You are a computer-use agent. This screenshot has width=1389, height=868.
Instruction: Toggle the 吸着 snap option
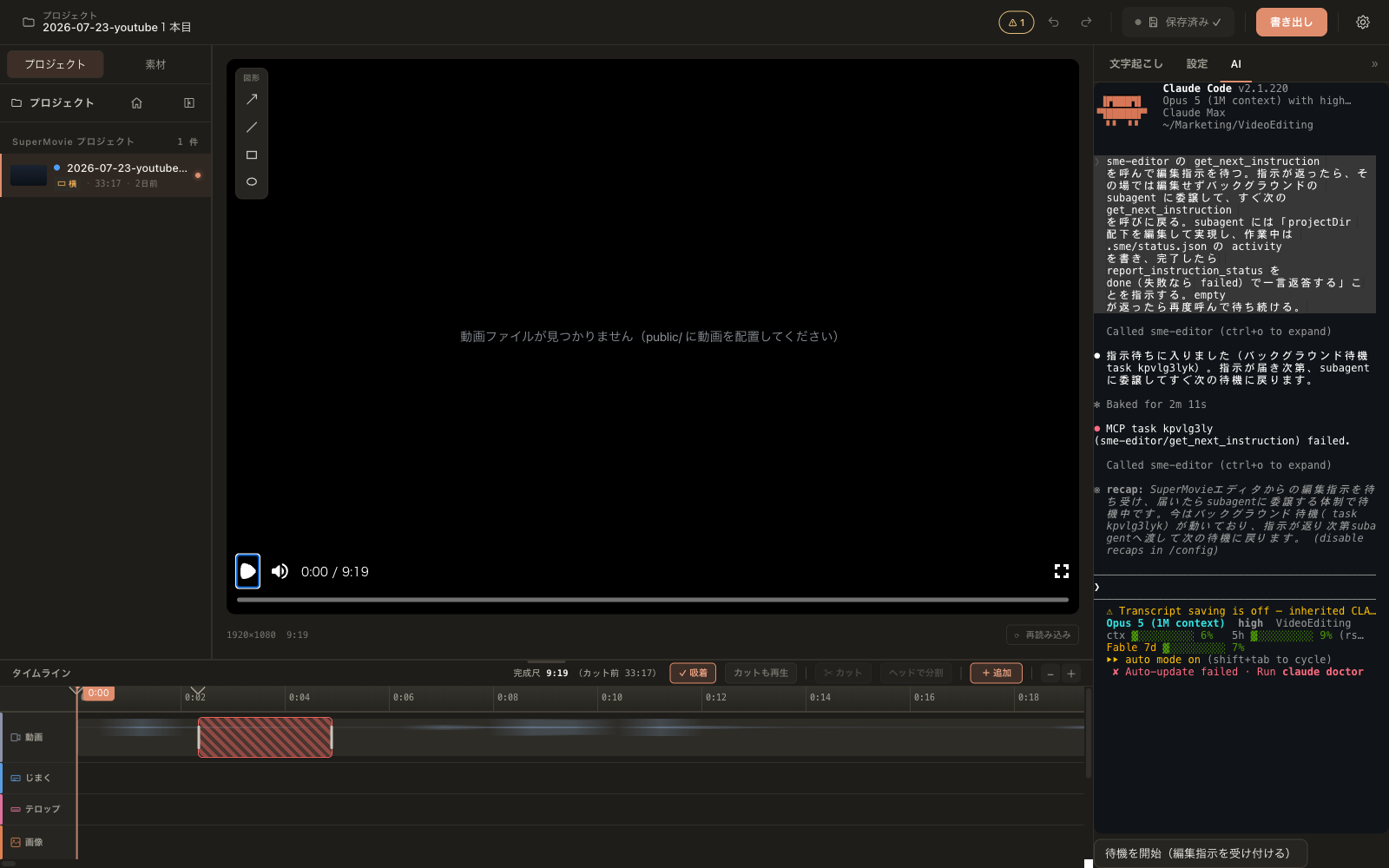(x=693, y=673)
